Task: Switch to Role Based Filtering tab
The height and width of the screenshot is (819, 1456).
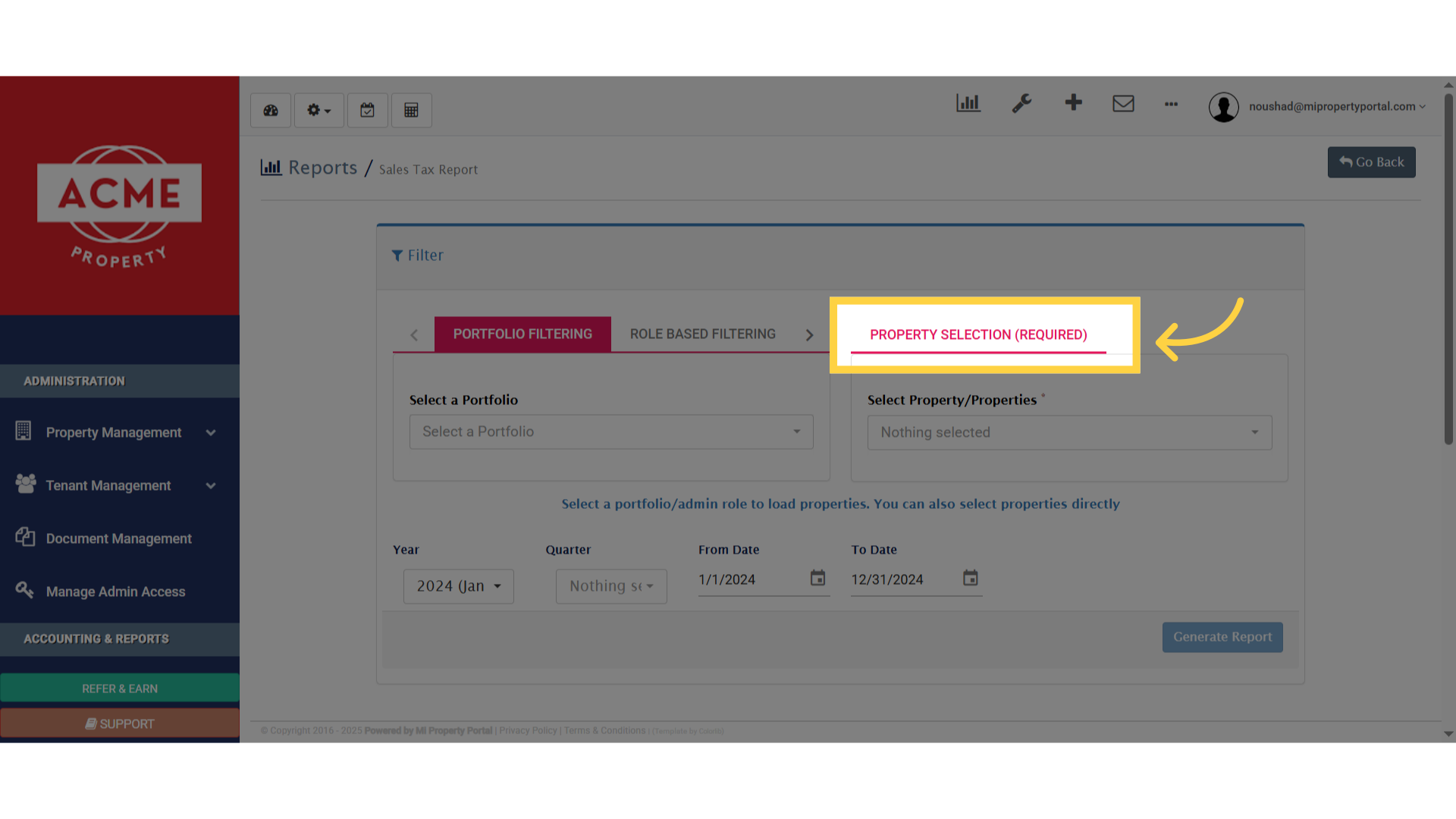Action: point(702,334)
